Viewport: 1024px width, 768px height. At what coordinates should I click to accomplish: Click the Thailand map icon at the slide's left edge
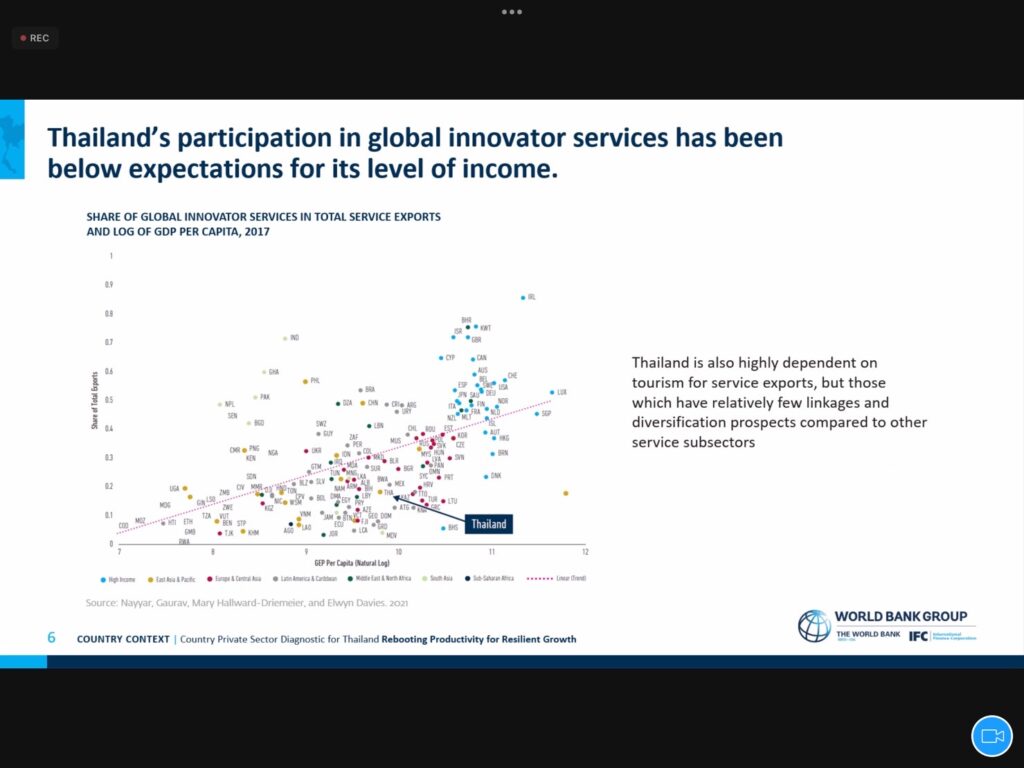click(x=11, y=138)
